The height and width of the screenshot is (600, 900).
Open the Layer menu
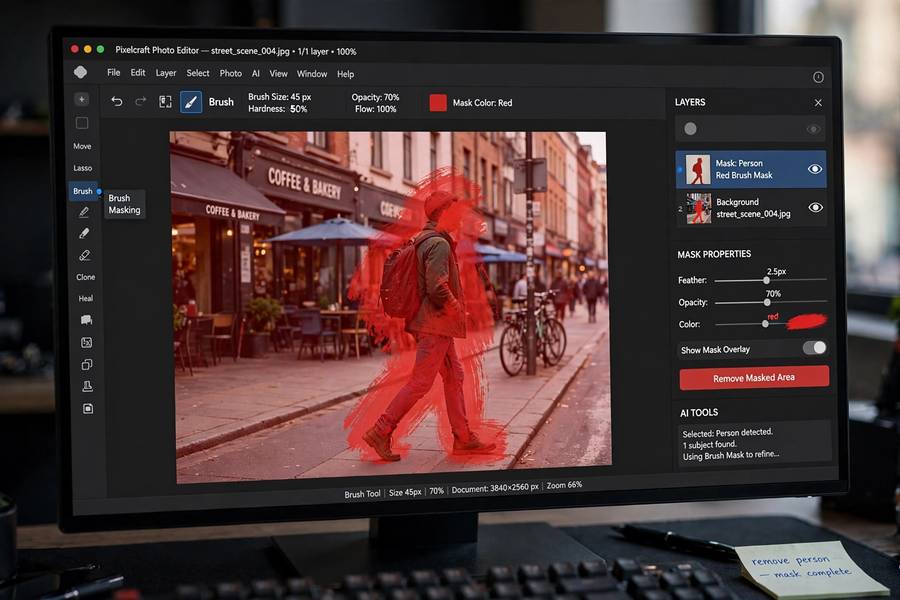166,73
